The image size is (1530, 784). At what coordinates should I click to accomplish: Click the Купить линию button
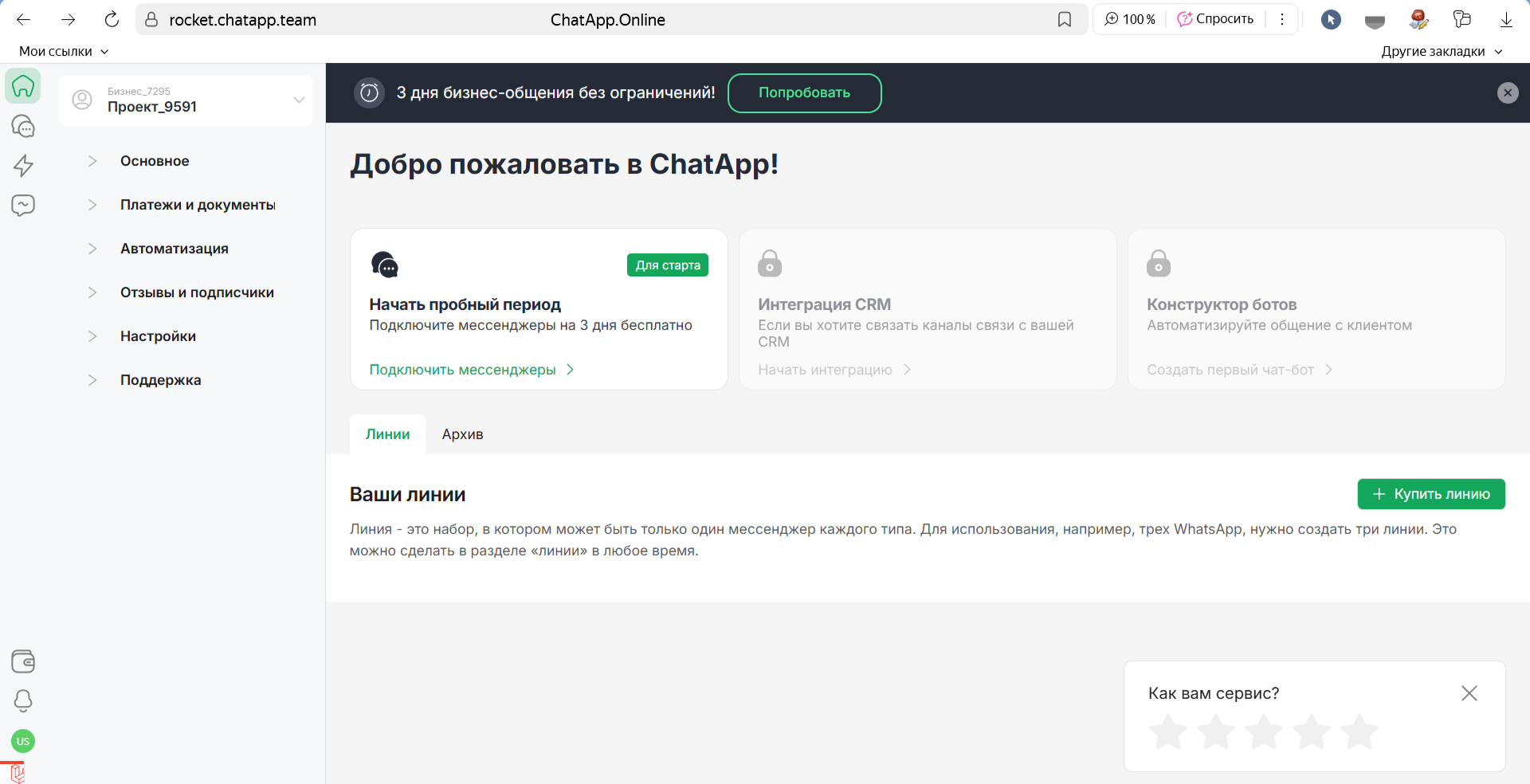pos(1430,494)
